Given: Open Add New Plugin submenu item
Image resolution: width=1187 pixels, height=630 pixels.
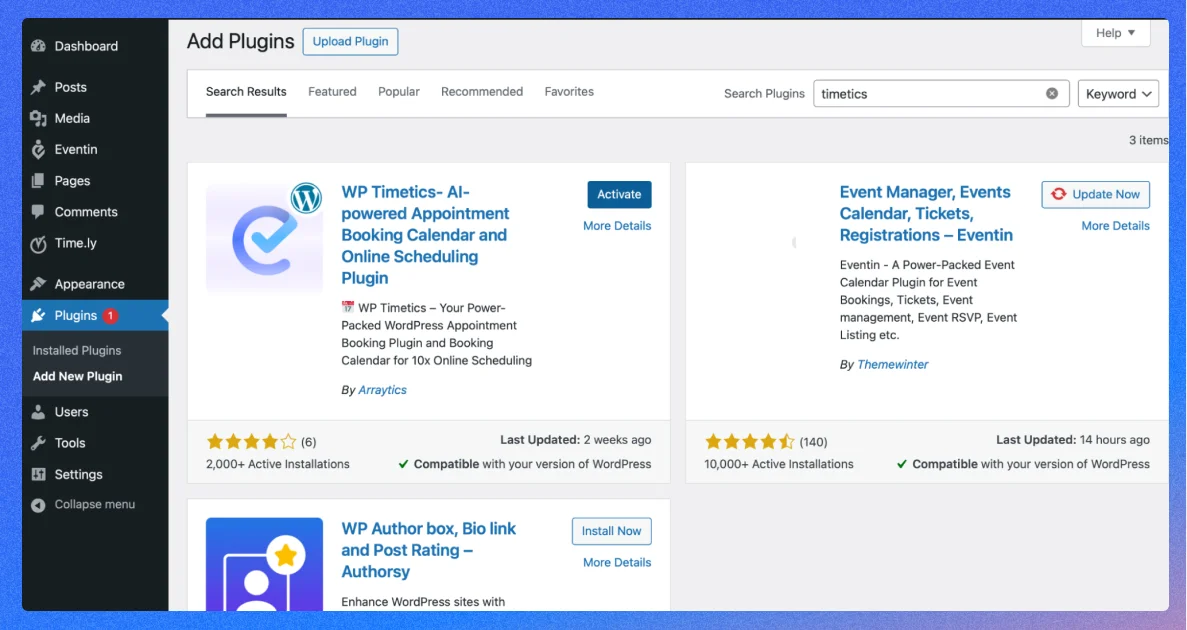Looking at the screenshot, I should coord(77,376).
